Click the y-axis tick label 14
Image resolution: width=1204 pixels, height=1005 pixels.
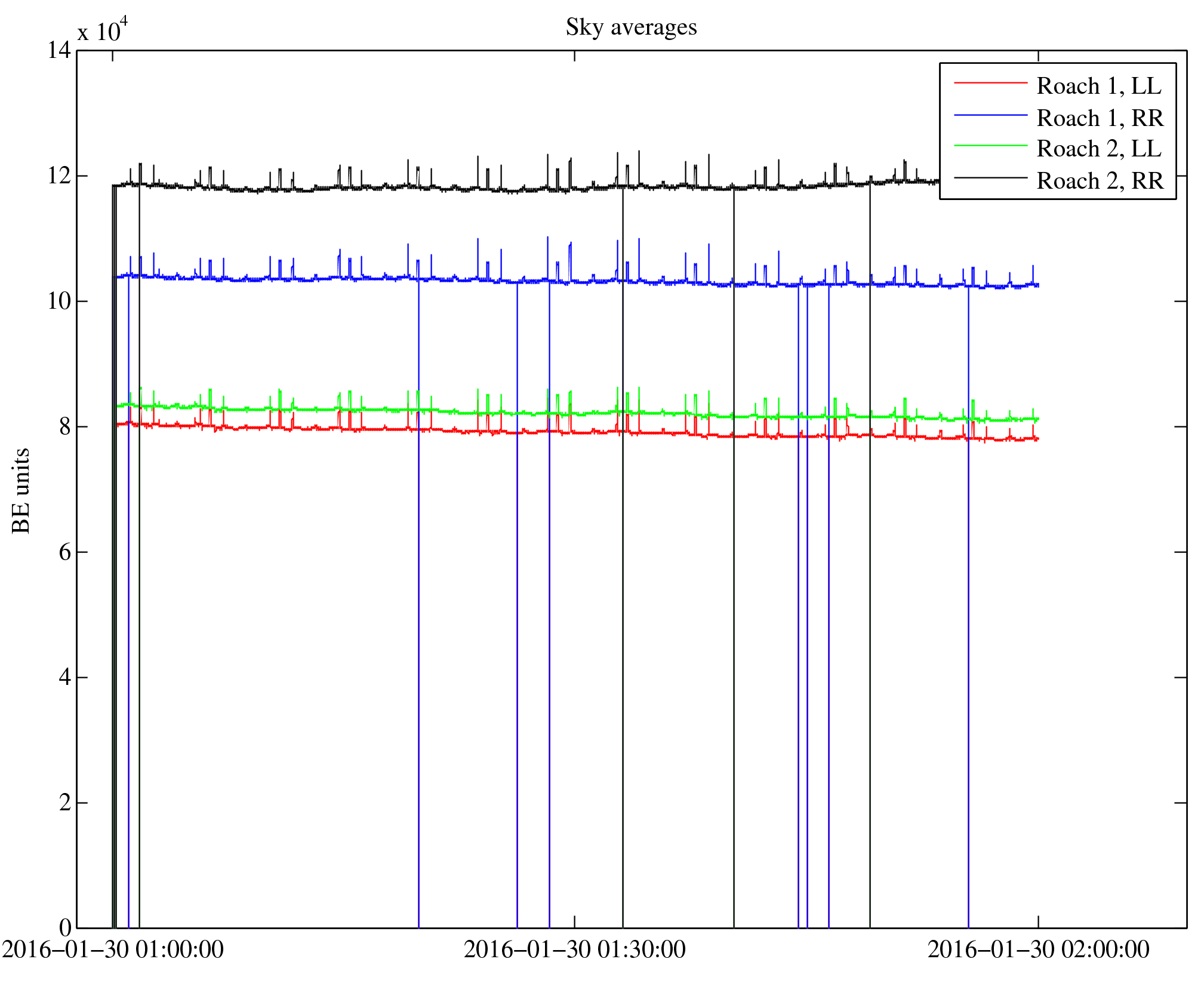[x=59, y=51]
